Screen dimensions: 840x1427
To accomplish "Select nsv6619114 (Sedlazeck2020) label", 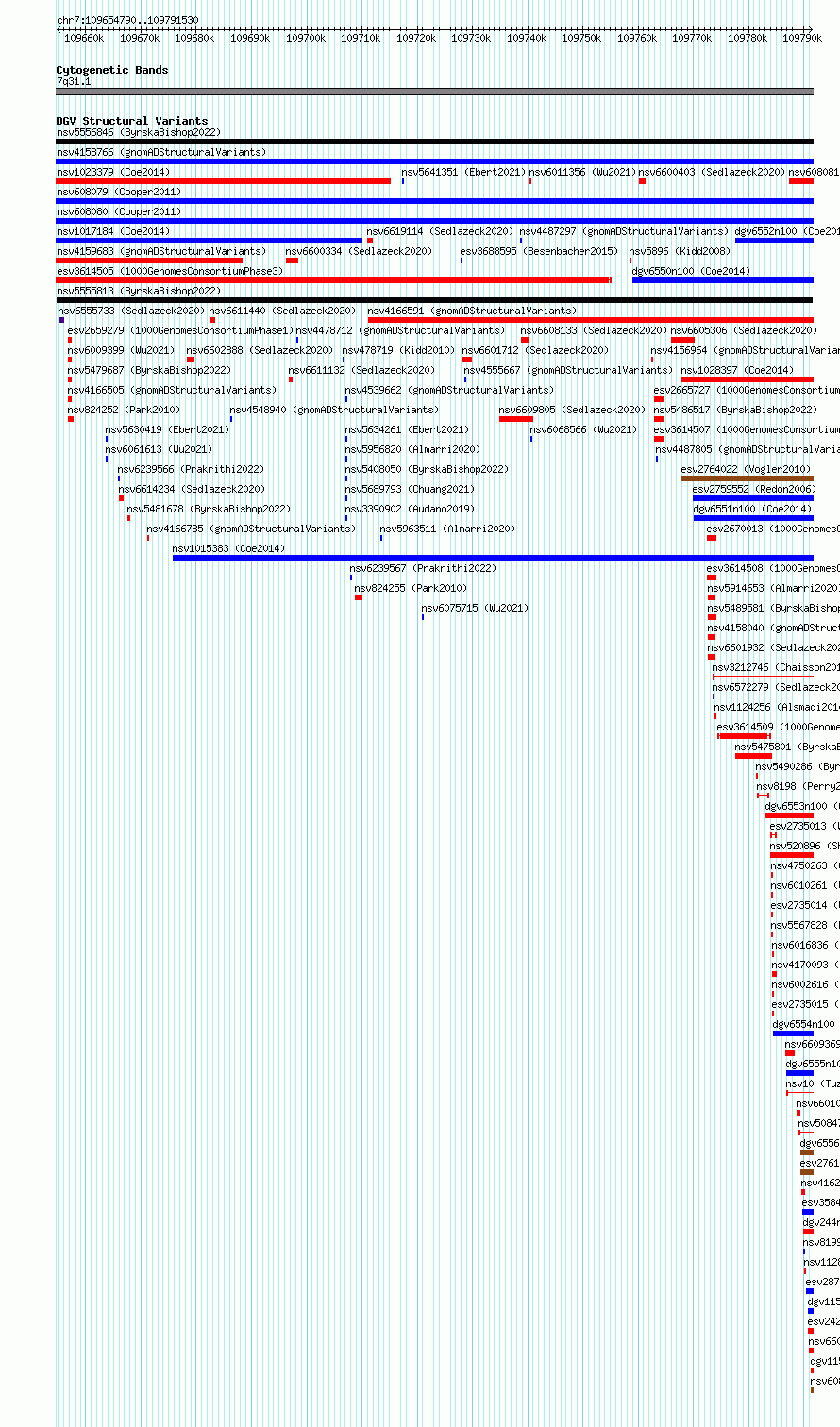I will click(x=440, y=231).
